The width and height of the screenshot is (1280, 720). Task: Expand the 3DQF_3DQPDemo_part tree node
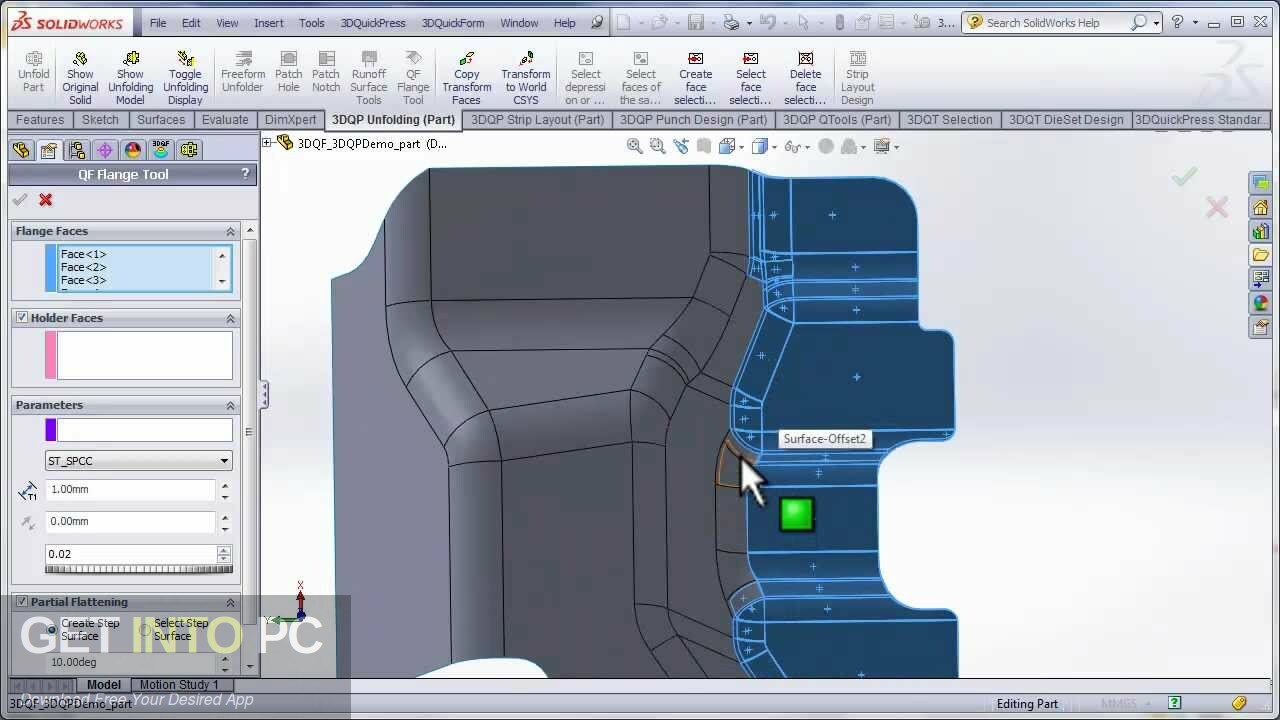click(267, 143)
